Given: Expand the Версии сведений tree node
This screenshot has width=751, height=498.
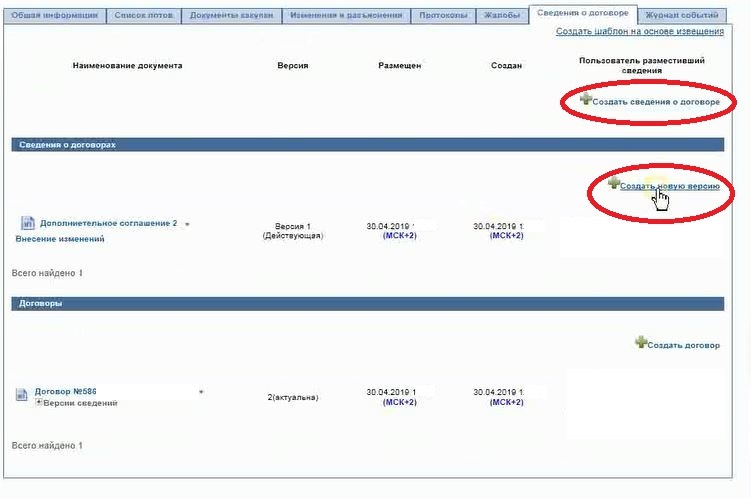Looking at the screenshot, I should 38,403.
